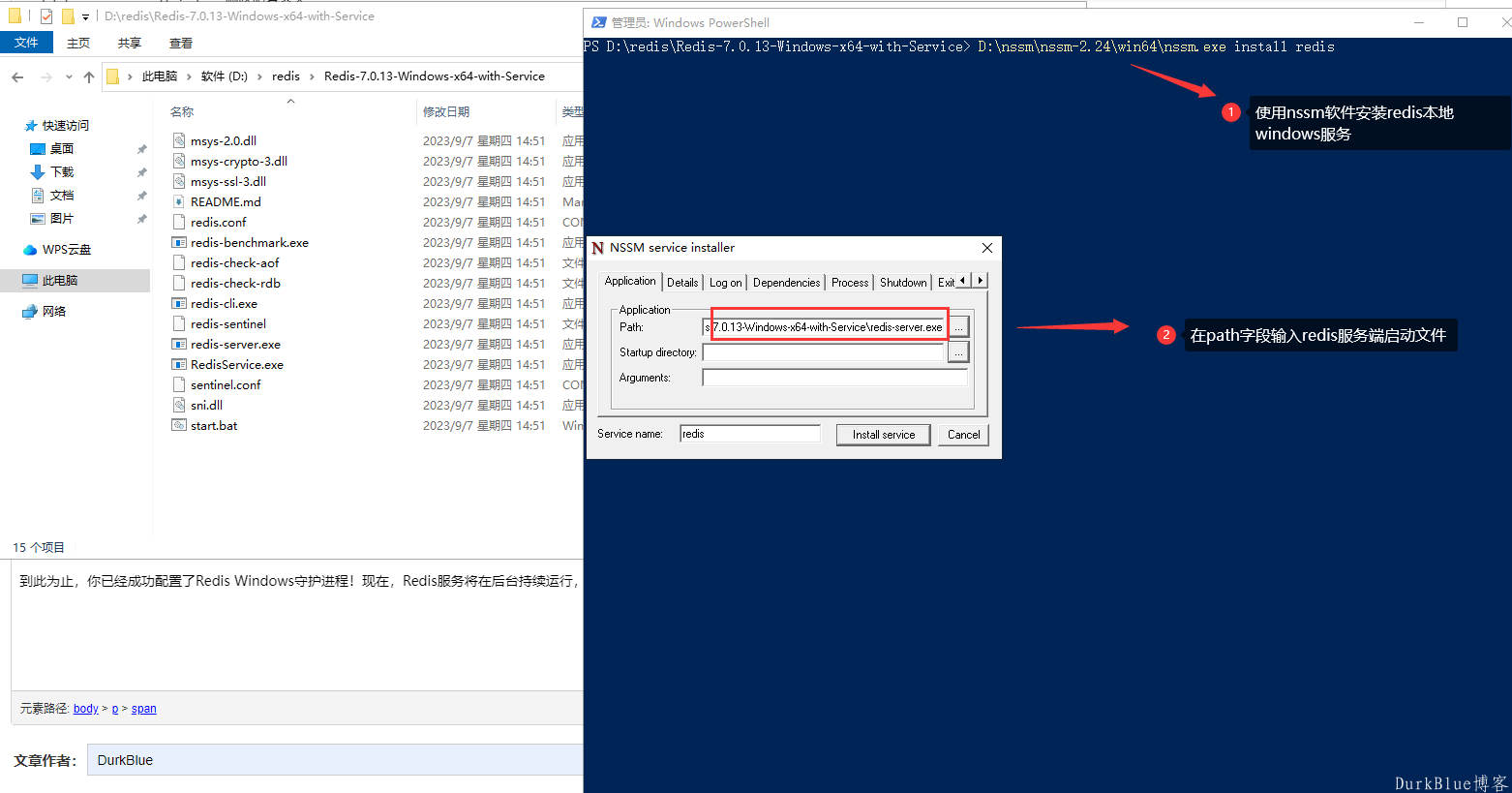The image size is (1512, 793).
Task: Select 此电脑 in the navigation pane
Action: click(x=75, y=281)
